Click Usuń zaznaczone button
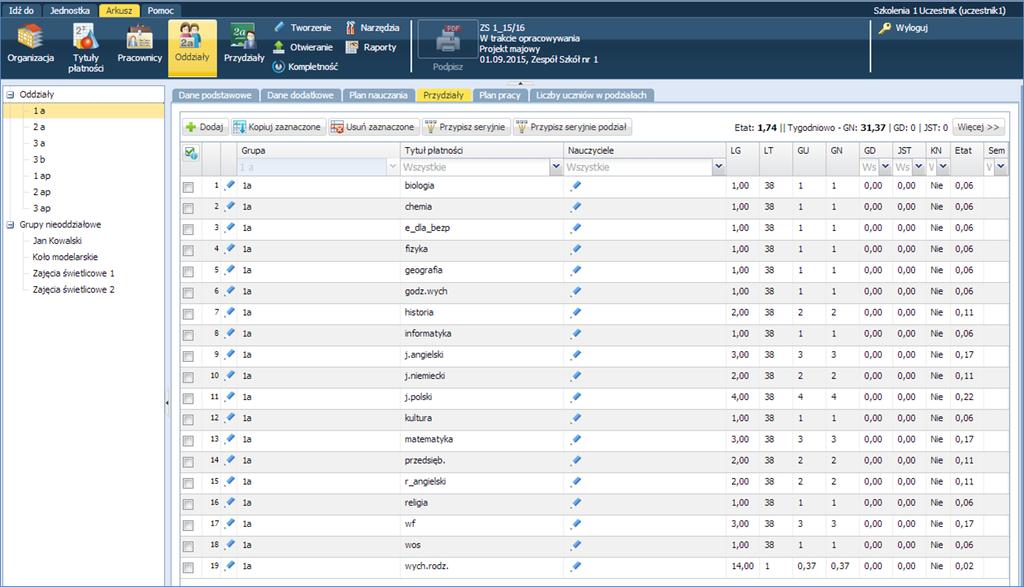This screenshot has height=587, width=1024. click(x=373, y=127)
